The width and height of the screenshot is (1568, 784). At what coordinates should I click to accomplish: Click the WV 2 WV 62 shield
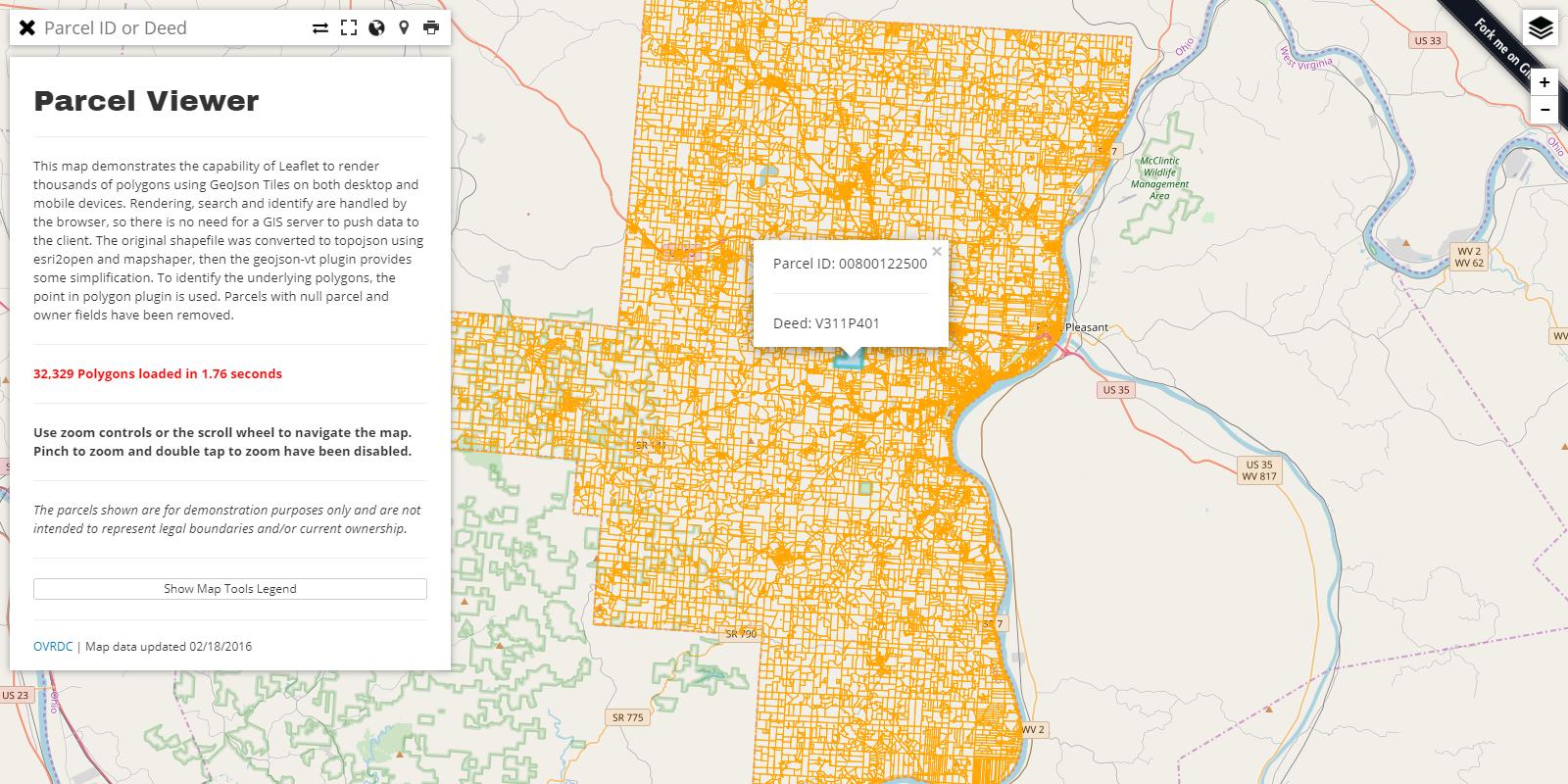1469,257
